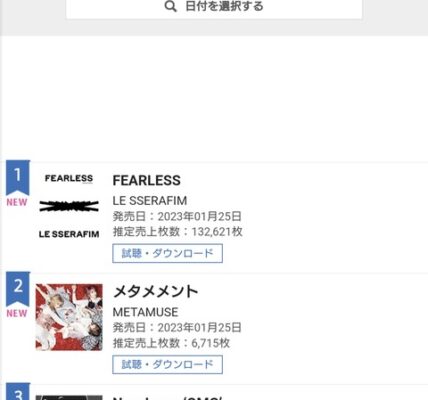This screenshot has width=428, height=400.
Task: Open the third-ranked title link
Action: [167, 398]
